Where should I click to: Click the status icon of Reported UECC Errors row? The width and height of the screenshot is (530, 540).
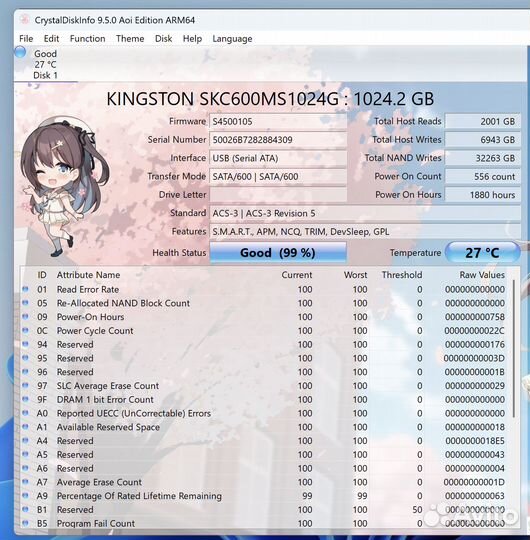(25, 413)
